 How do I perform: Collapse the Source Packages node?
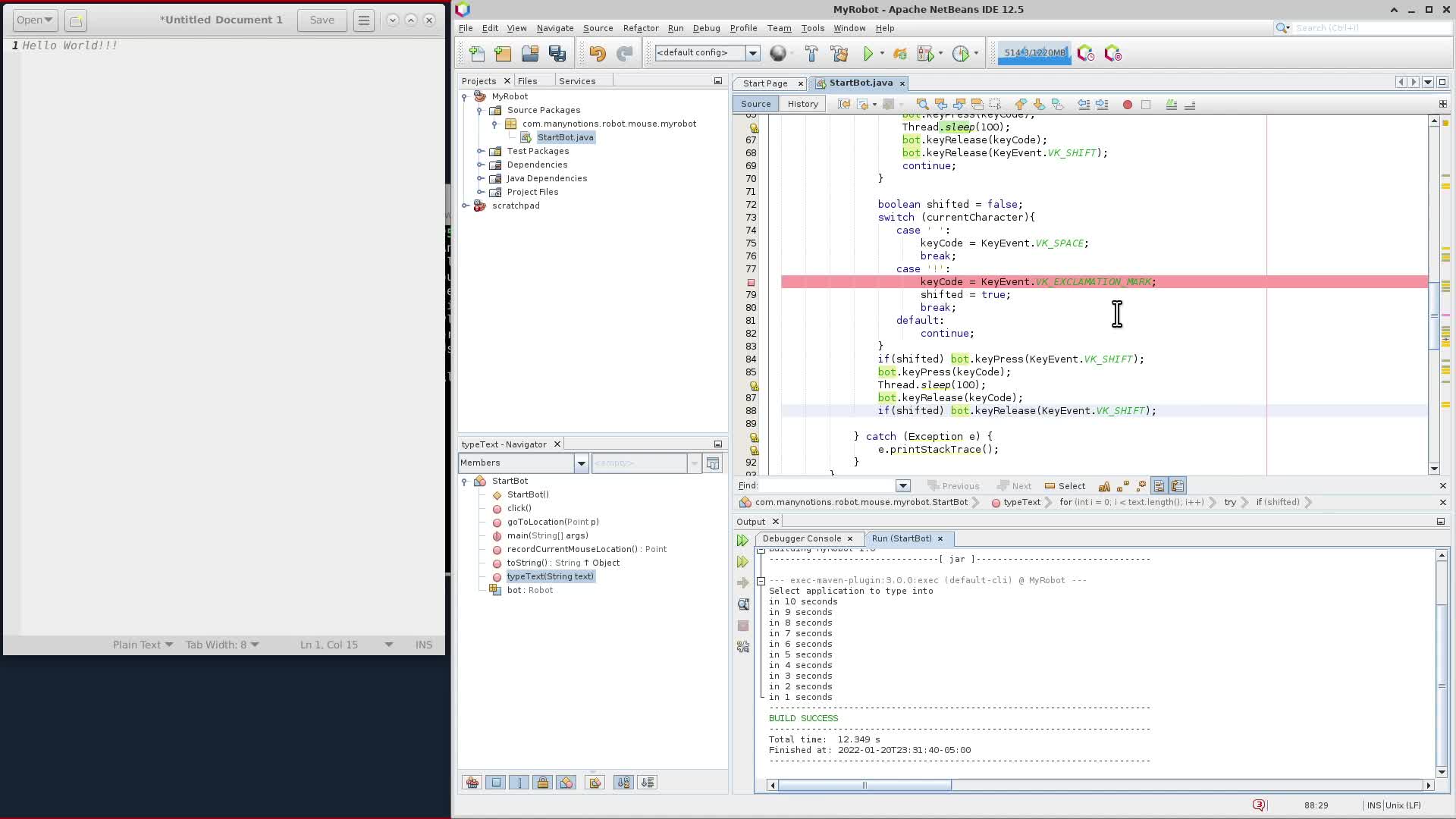[x=479, y=110]
